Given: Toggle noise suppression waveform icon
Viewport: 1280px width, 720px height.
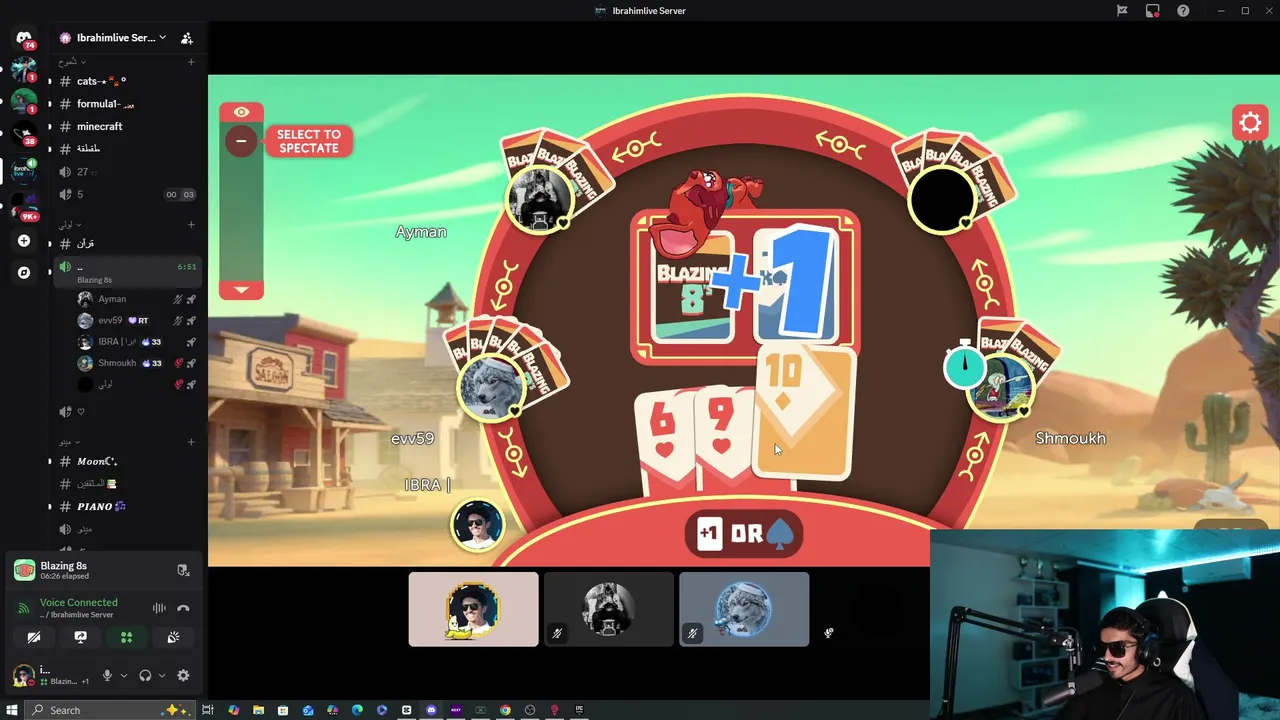Looking at the screenshot, I should click(159, 608).
